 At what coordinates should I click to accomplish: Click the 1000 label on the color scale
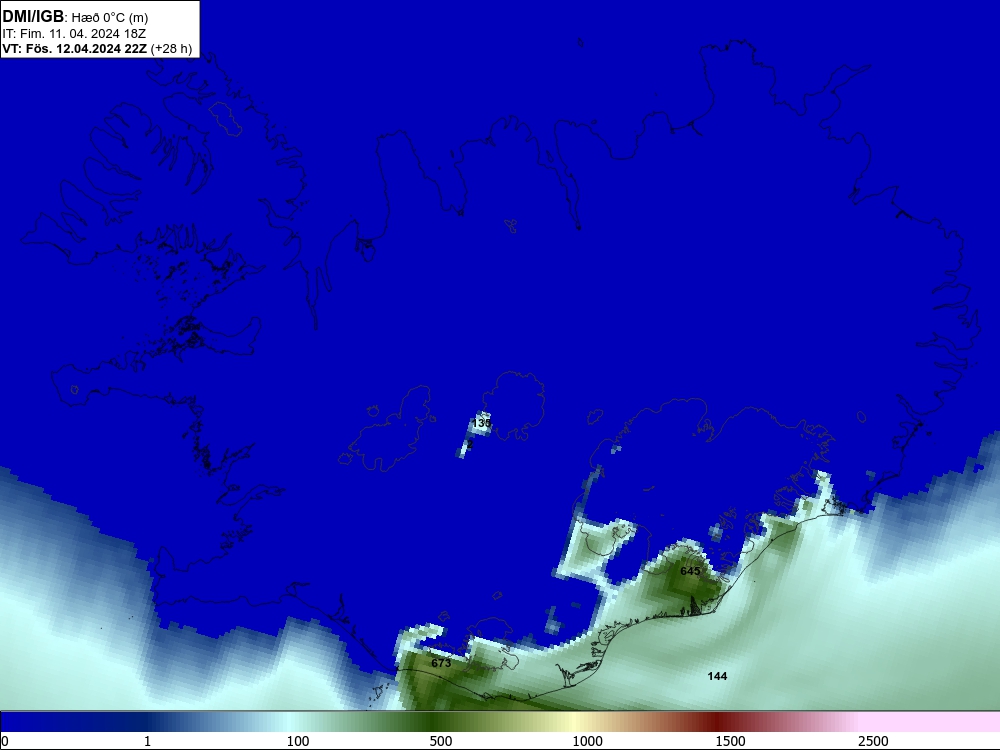587,741
